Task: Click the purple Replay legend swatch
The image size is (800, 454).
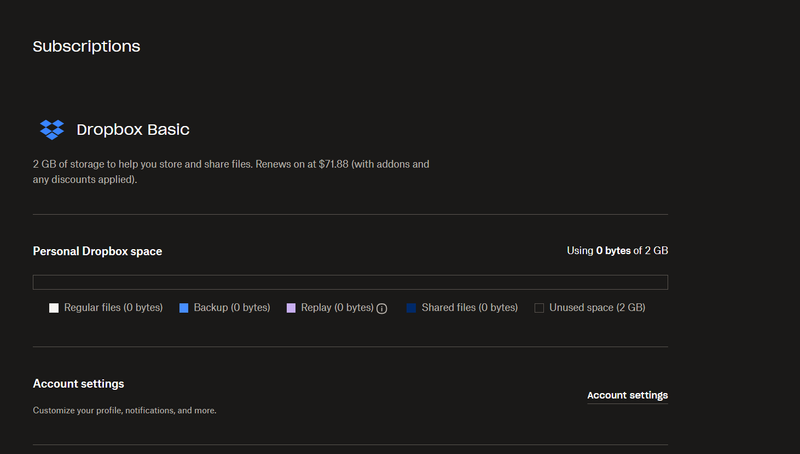Action: point(291,308)
